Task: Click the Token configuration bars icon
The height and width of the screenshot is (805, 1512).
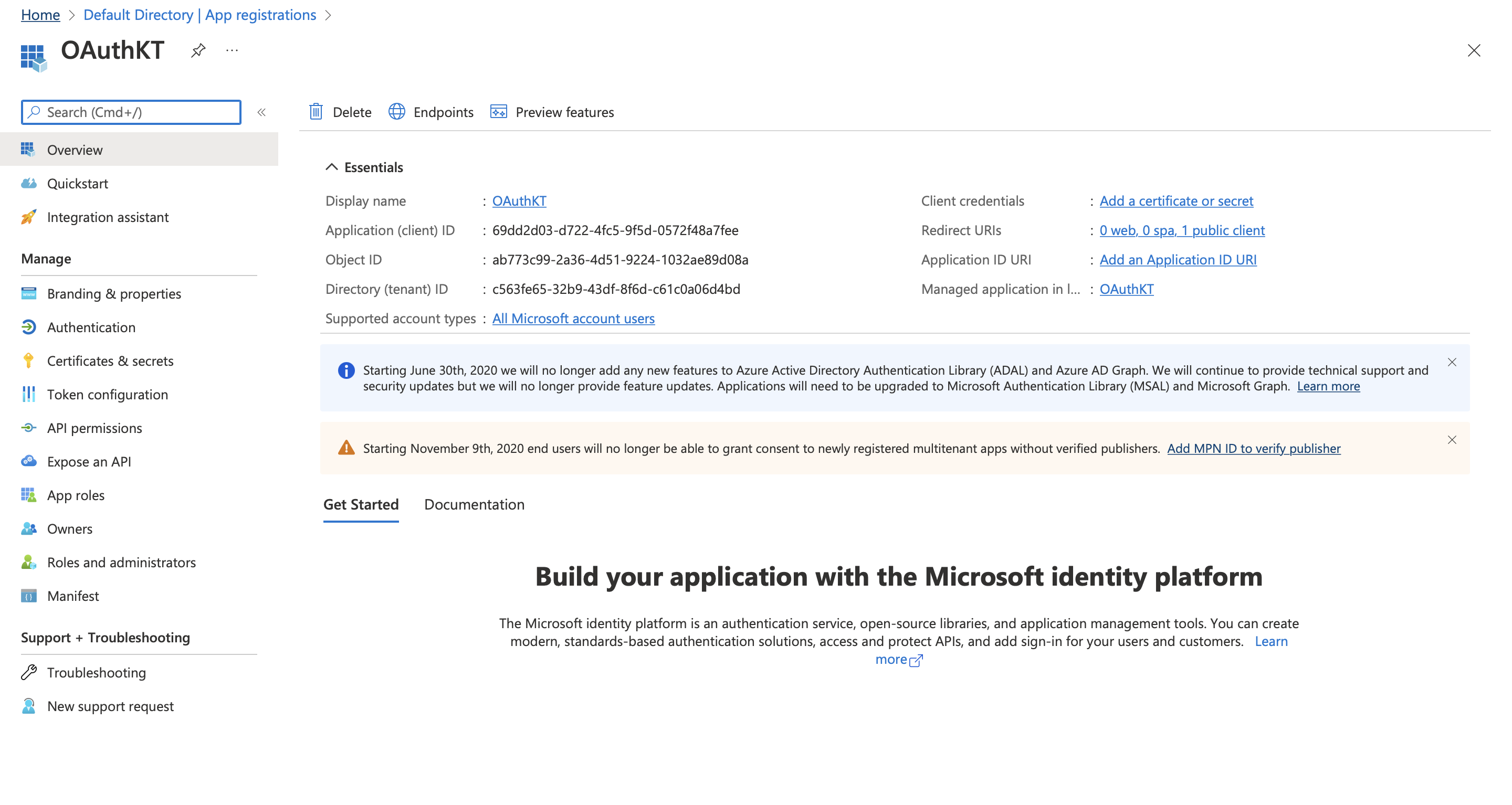Action: point(28,394)
